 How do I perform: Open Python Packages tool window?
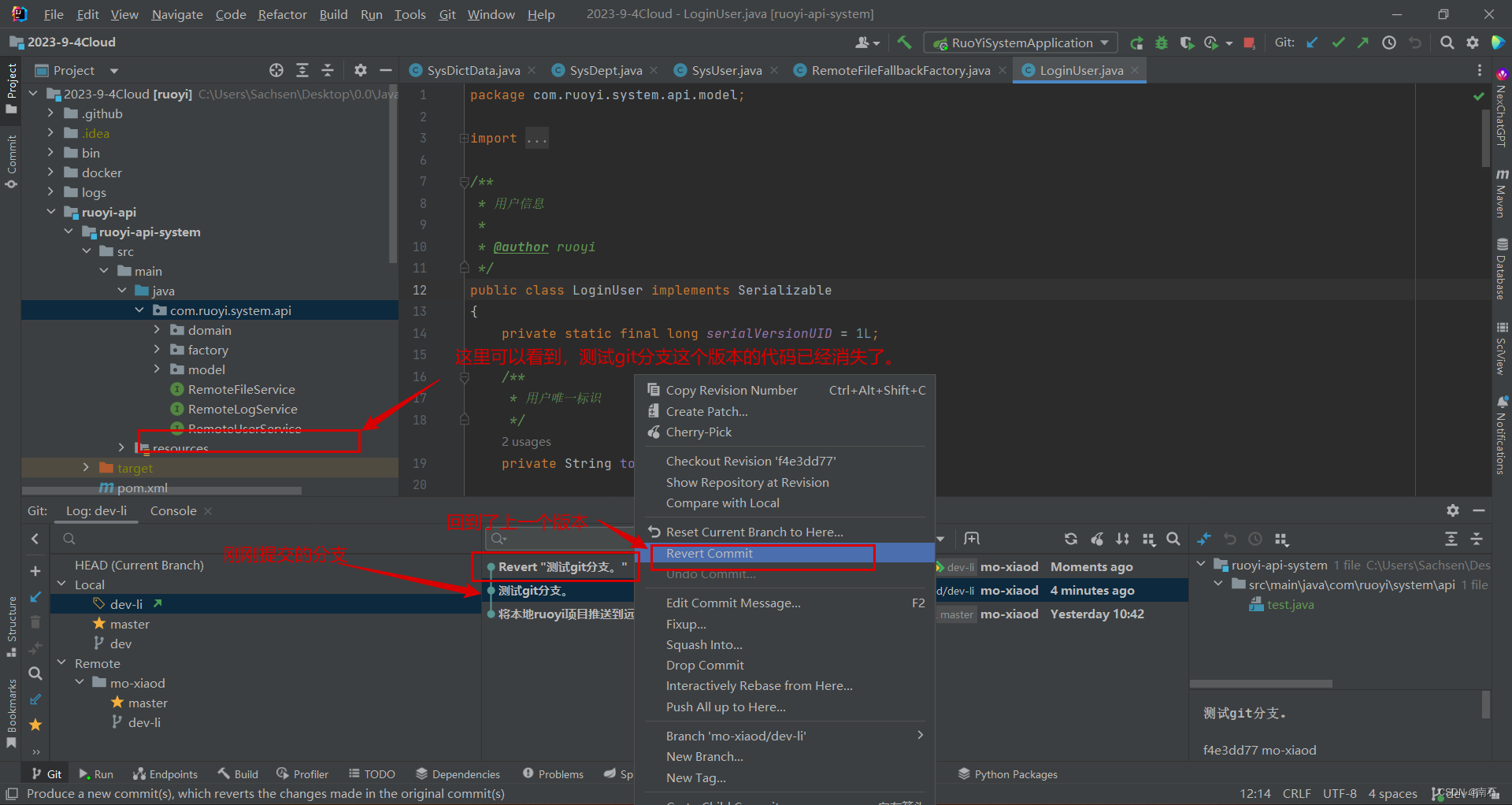click(1008, 774)
